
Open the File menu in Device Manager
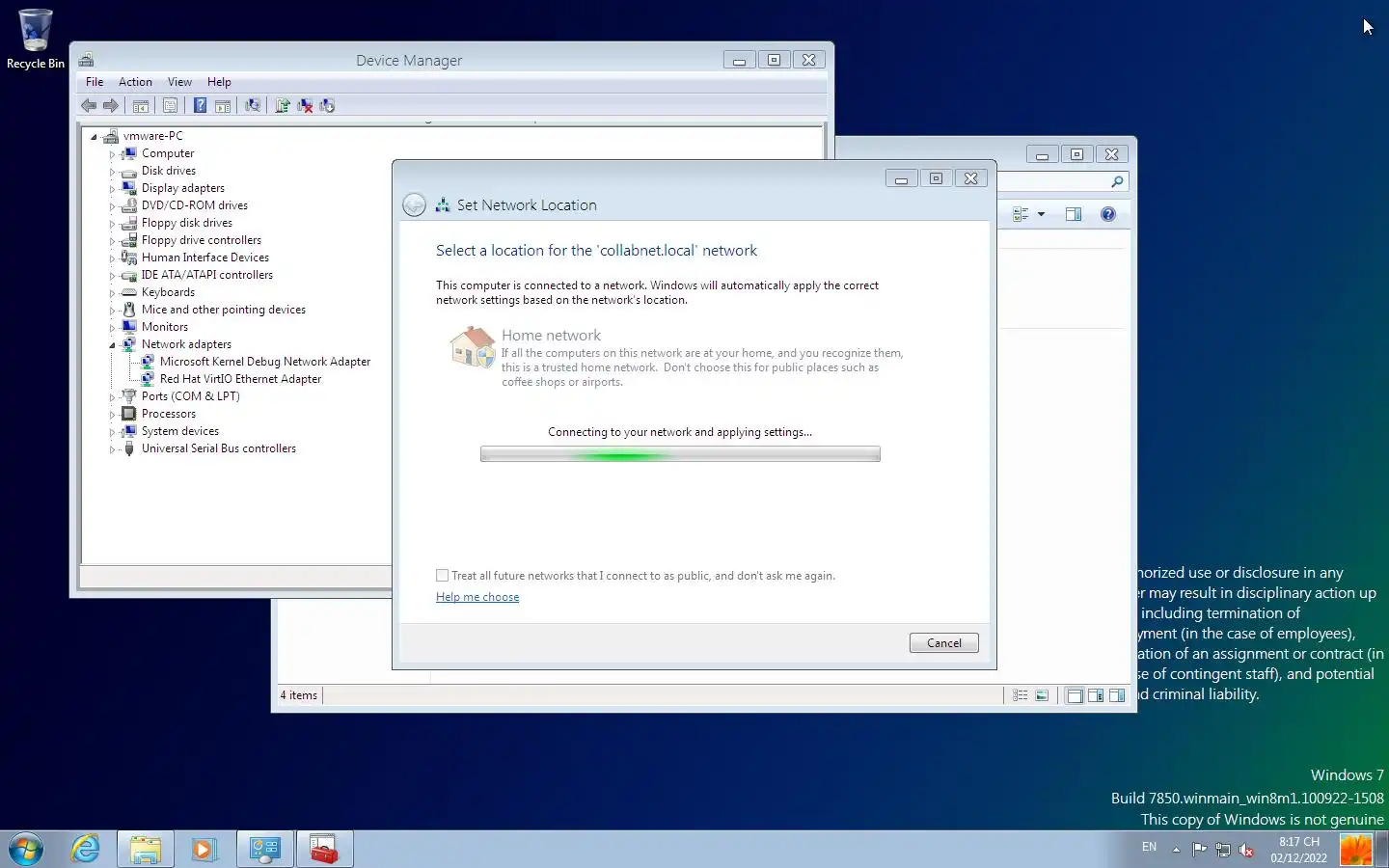tap(95, 82)
